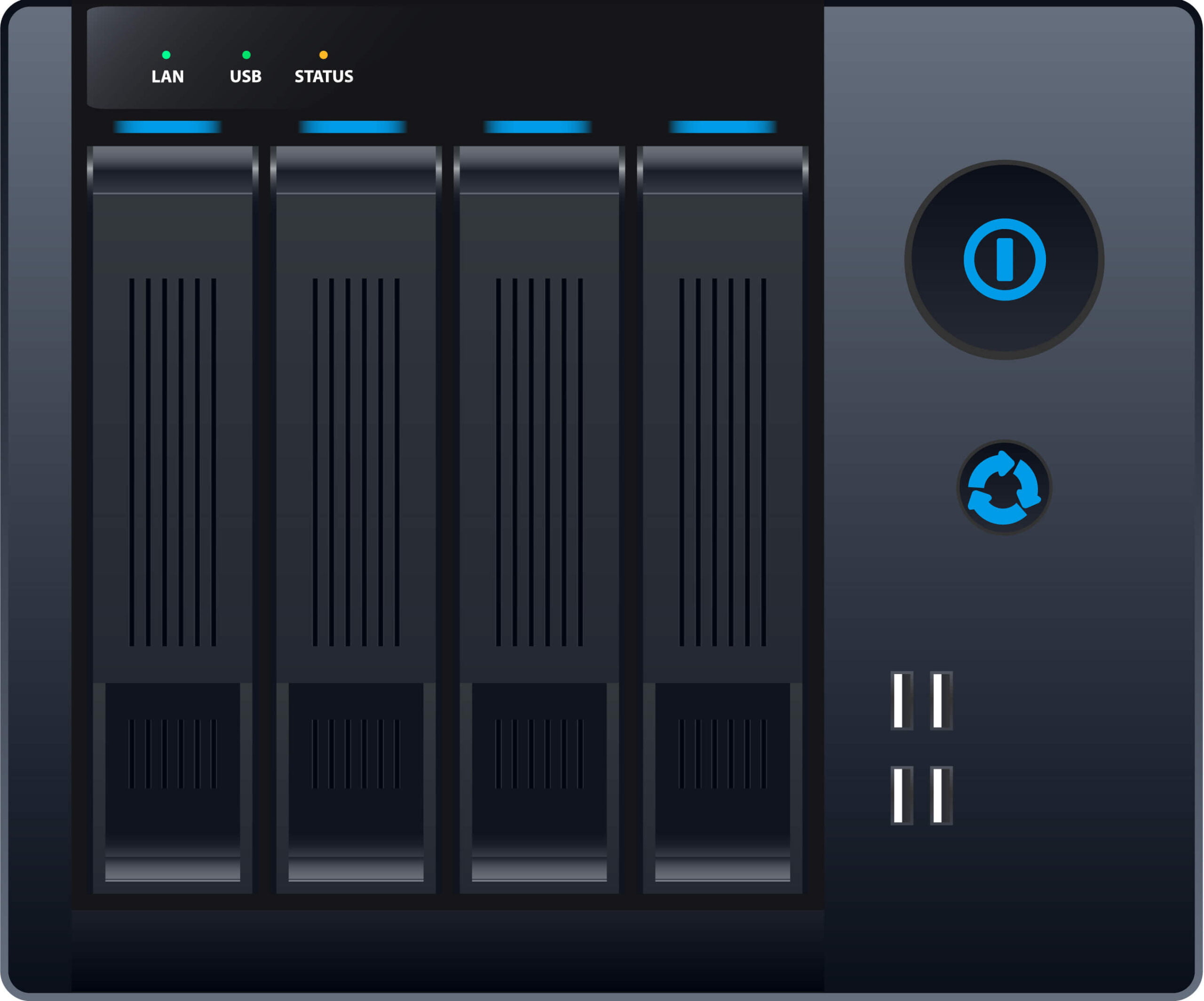Click the STATUS text label
1204x1001 pixels.
(324, 76)
